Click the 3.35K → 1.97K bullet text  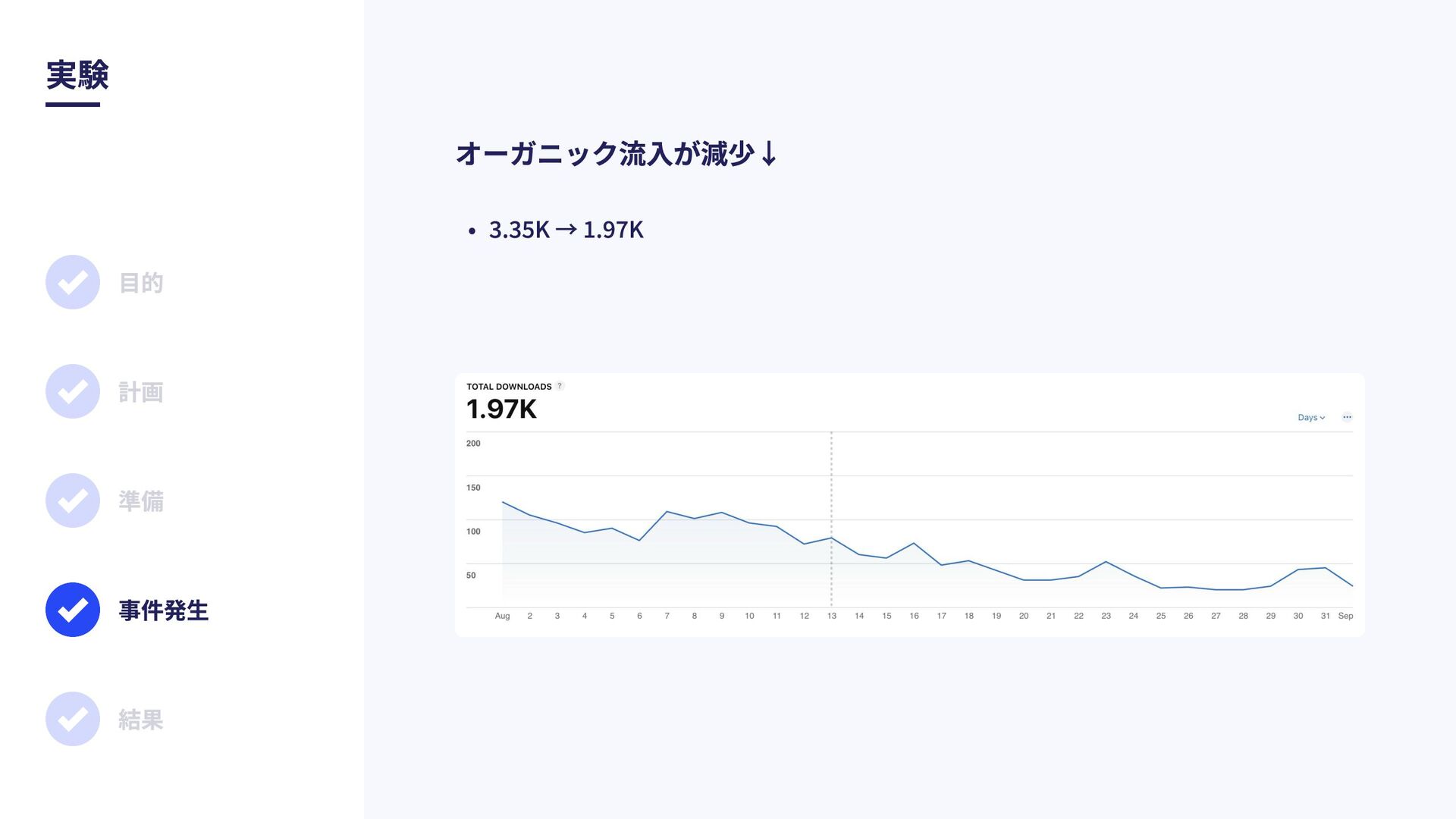[x=566, y=230]
